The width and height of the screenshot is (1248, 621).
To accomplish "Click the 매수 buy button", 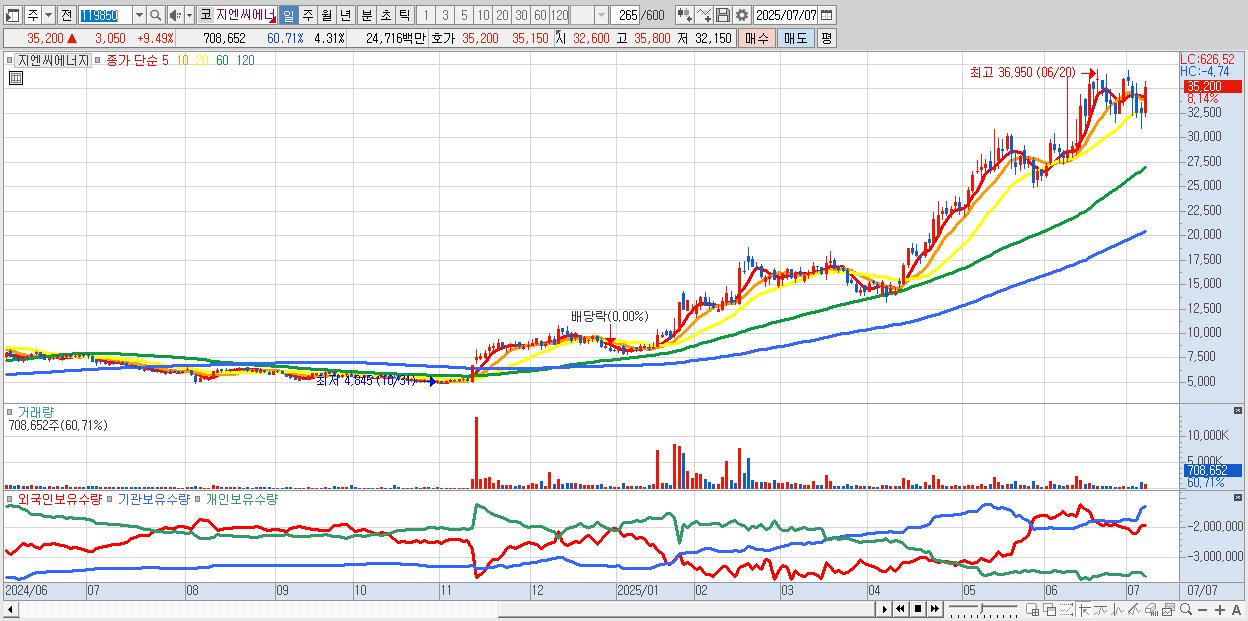I will 757,38.
